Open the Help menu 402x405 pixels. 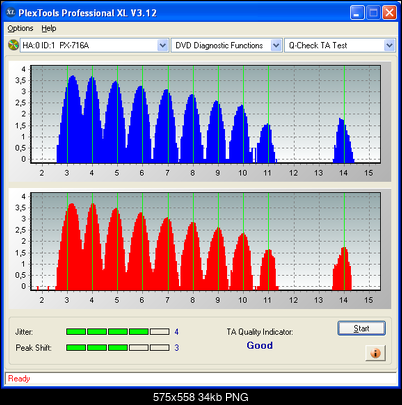click(49, 29)
